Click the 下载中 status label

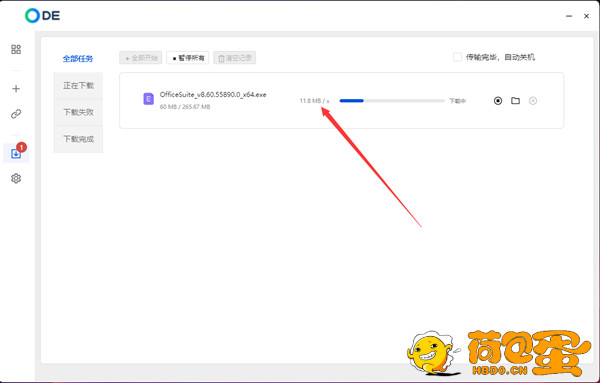point(457,101)
